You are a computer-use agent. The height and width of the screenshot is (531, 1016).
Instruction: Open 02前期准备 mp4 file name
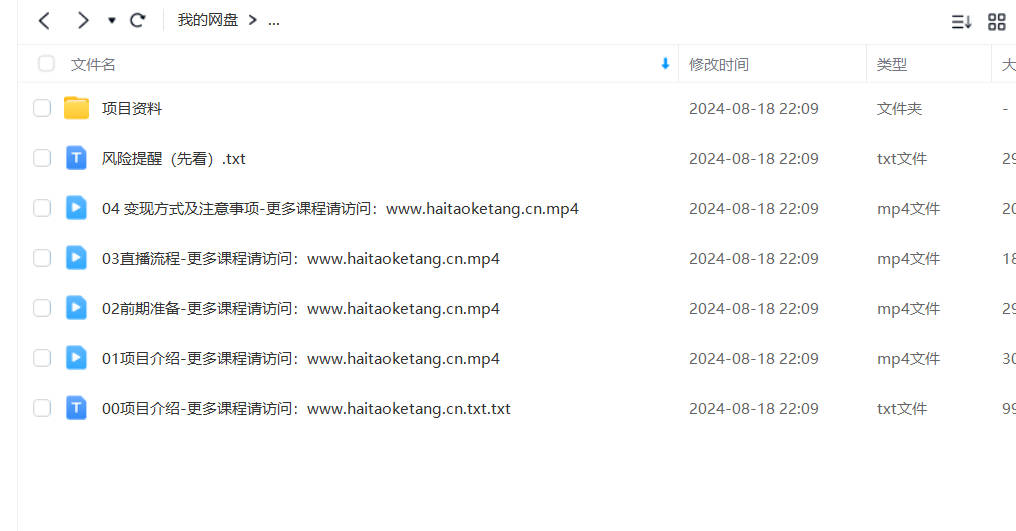[301, 309]
